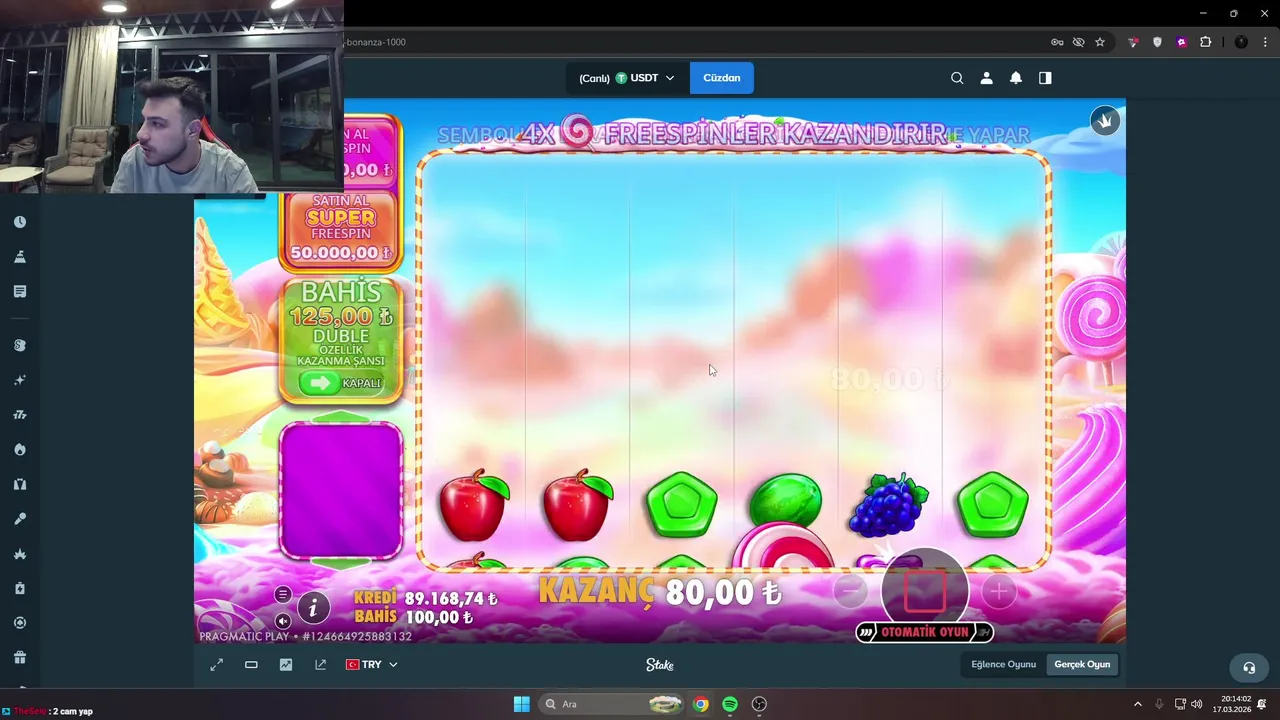The width and height of the screenshot is (1280, 720).
Task: Pop out the game in new window
Action: tap(320, 665)
